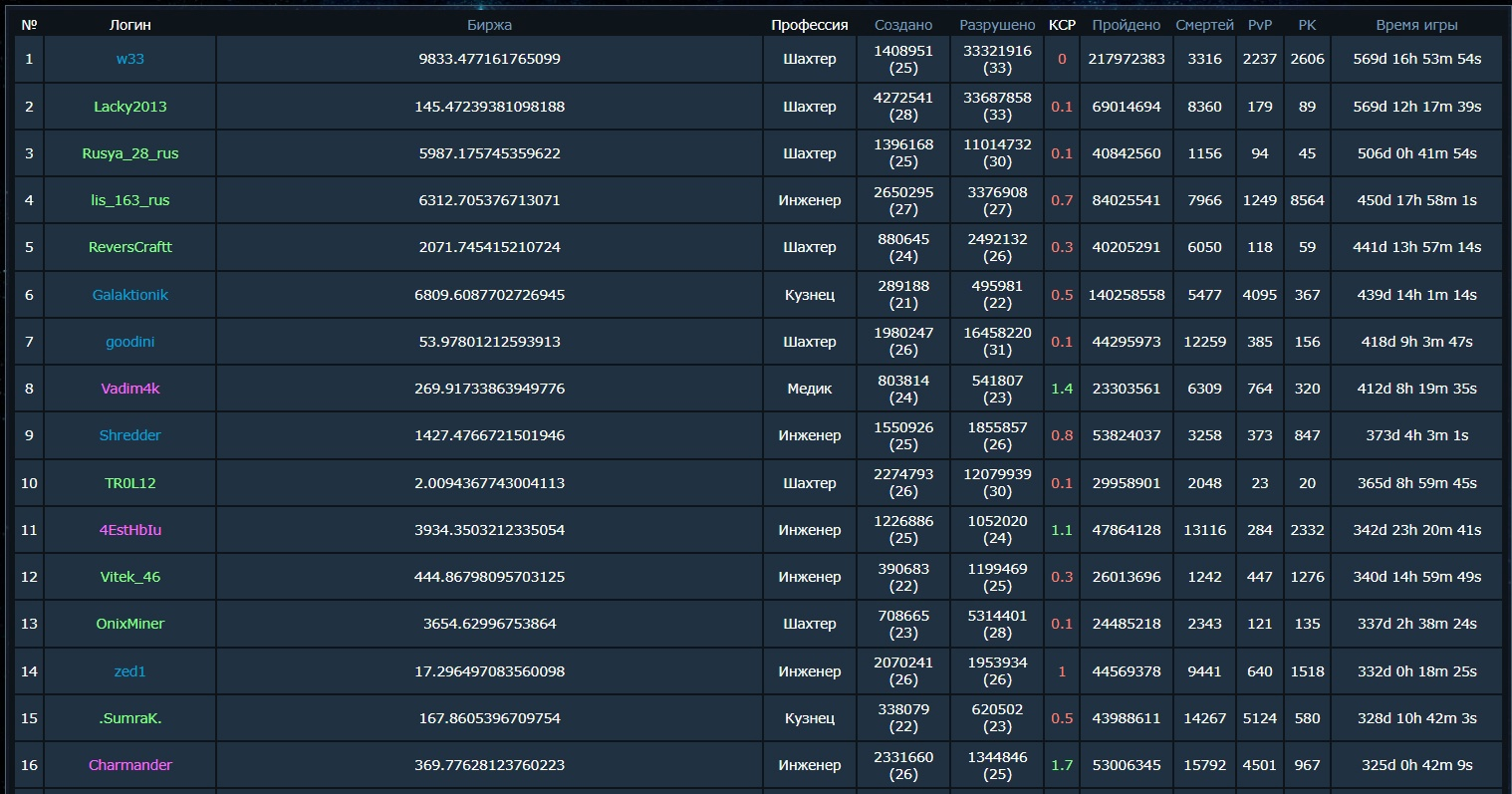Click ReversCraftt's distance value 40205291
The image size is (1512, 794).
[1127, 247]
